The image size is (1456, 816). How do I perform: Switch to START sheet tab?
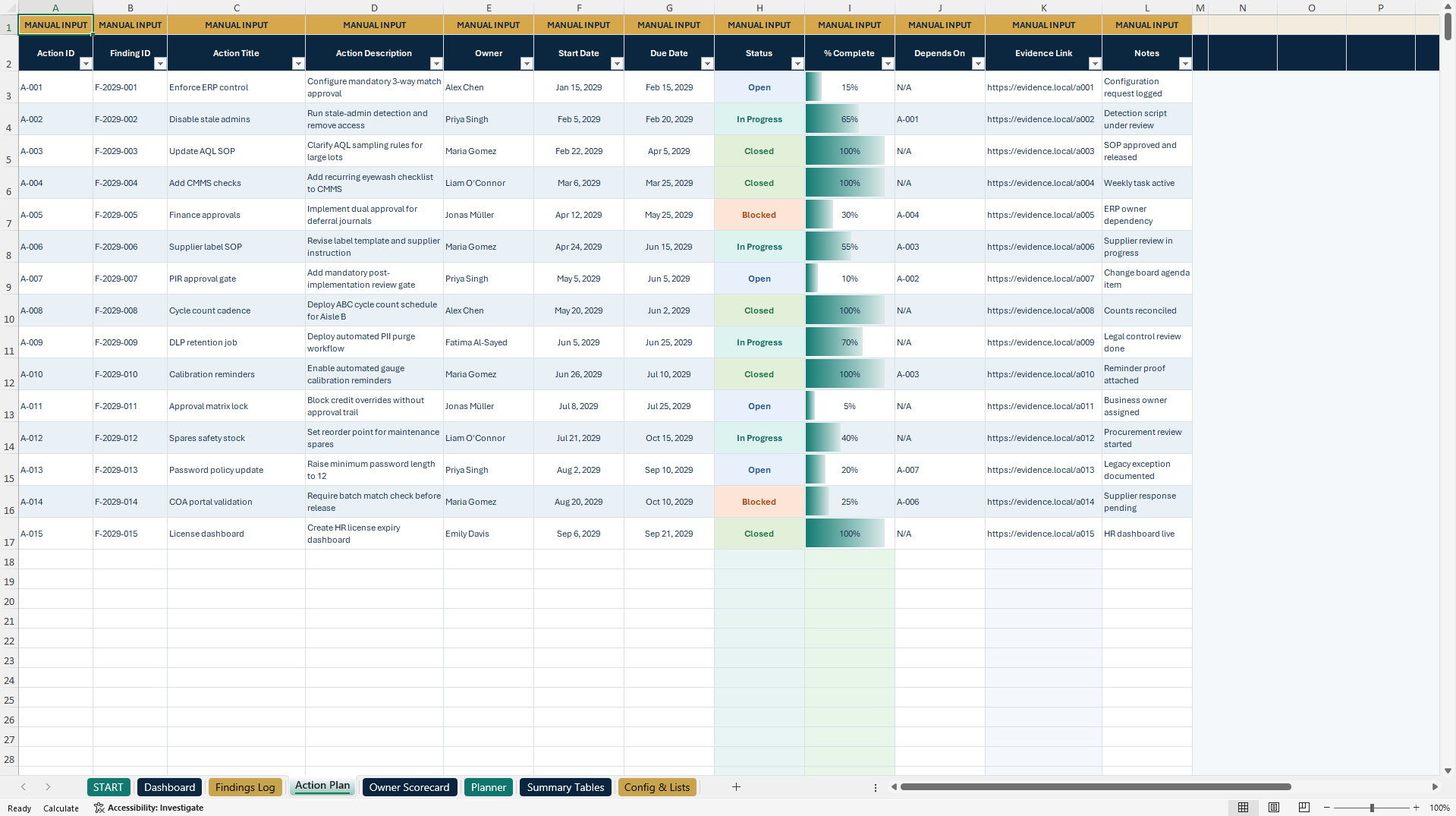point(108,787)
